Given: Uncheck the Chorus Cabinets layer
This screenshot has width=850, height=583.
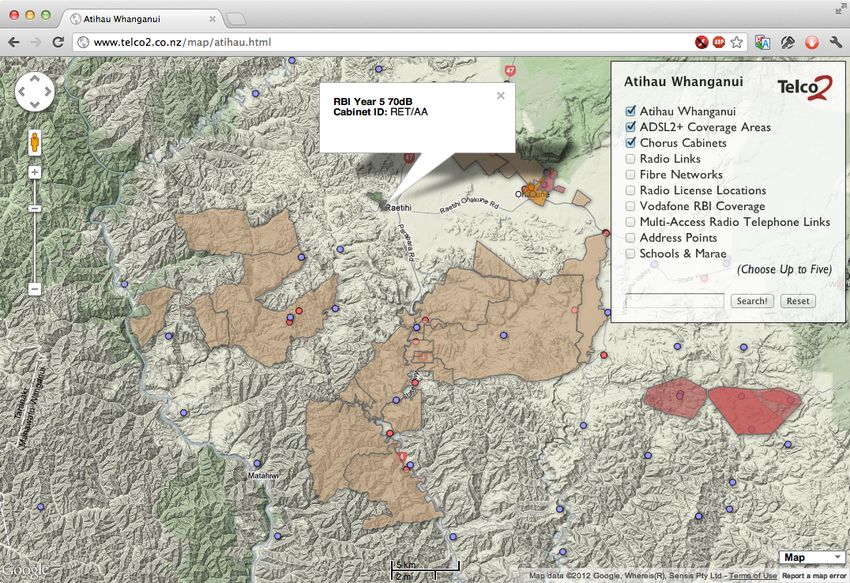Looking at the screenshot, I should [x=630, y=143].
